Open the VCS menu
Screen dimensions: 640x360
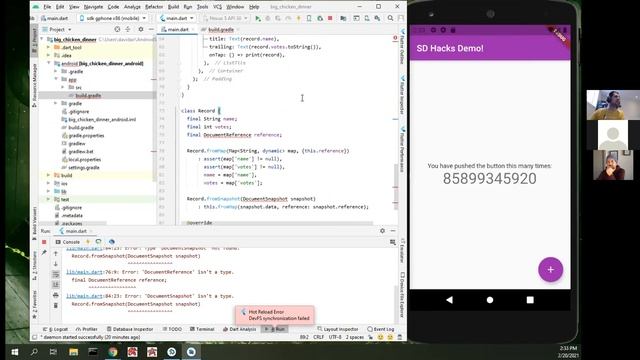[218, 7]
